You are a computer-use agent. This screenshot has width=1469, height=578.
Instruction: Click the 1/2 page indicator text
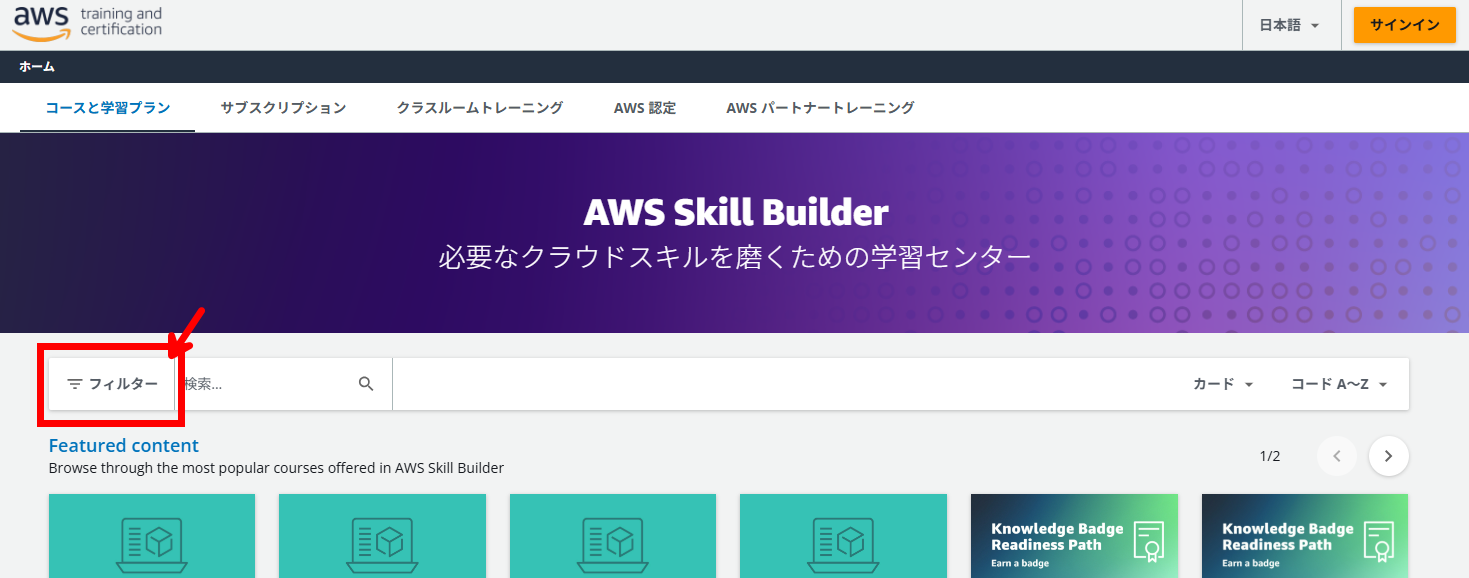[x=1270, y=456]
